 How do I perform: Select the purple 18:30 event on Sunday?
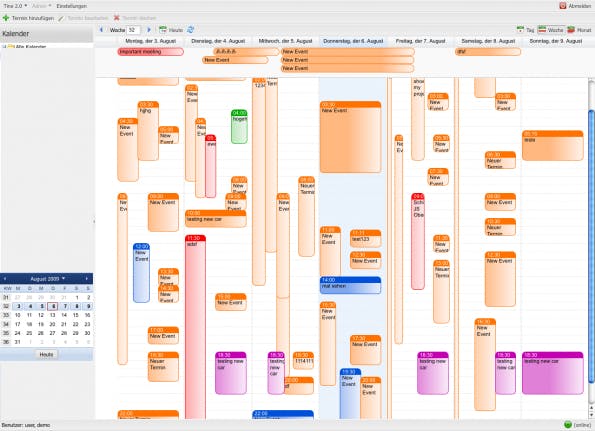coord(552,373)
